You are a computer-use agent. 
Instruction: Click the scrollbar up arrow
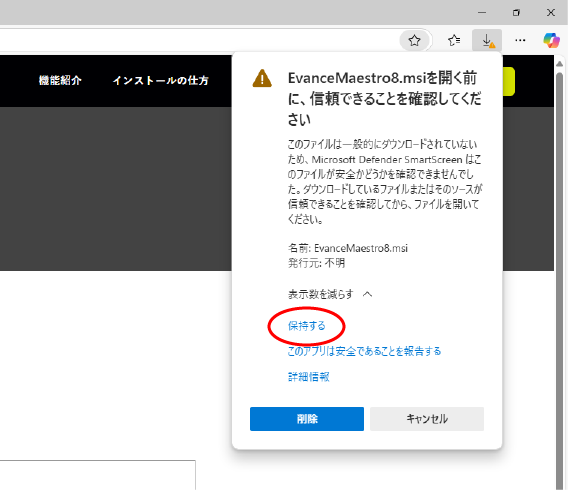tap(560, 64)
